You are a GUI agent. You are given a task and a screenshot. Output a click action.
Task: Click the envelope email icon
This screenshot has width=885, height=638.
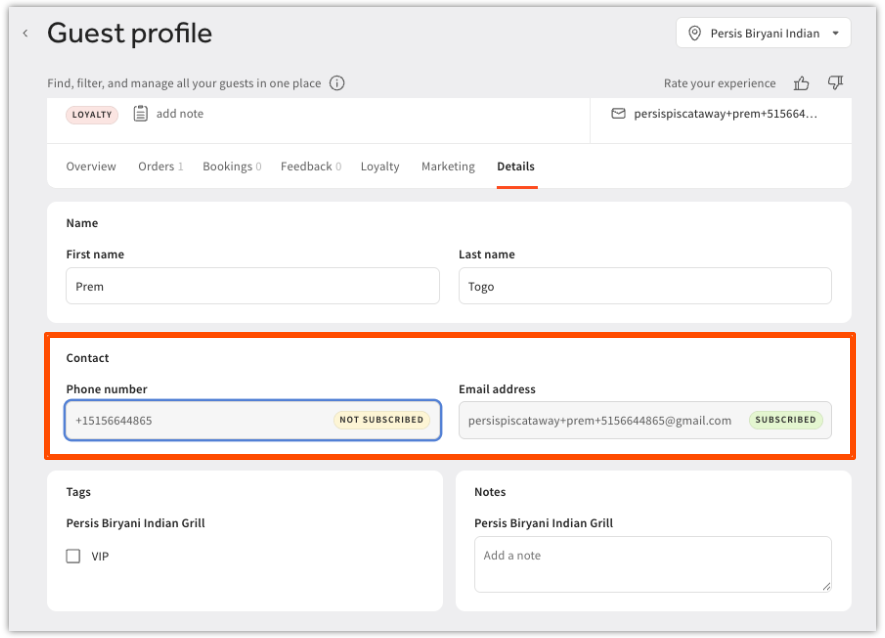click(x=618, y=114)
